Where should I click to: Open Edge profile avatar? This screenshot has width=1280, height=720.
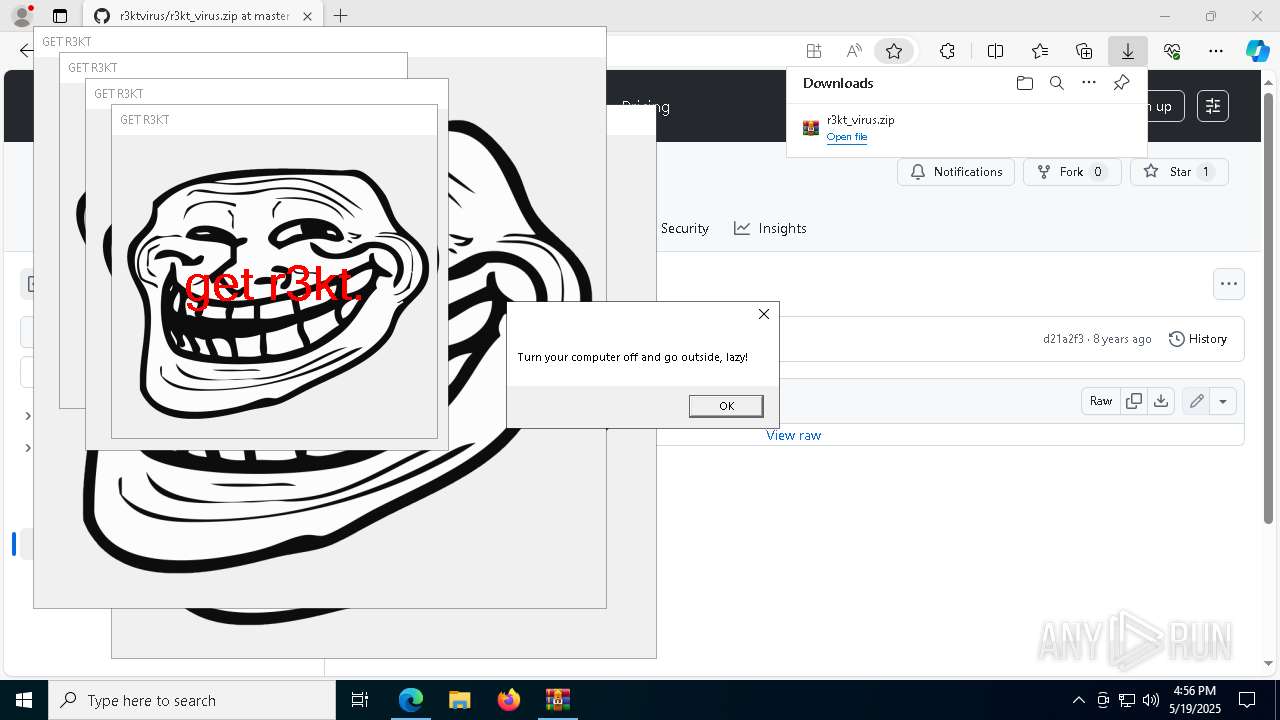(x=21, y=16)
